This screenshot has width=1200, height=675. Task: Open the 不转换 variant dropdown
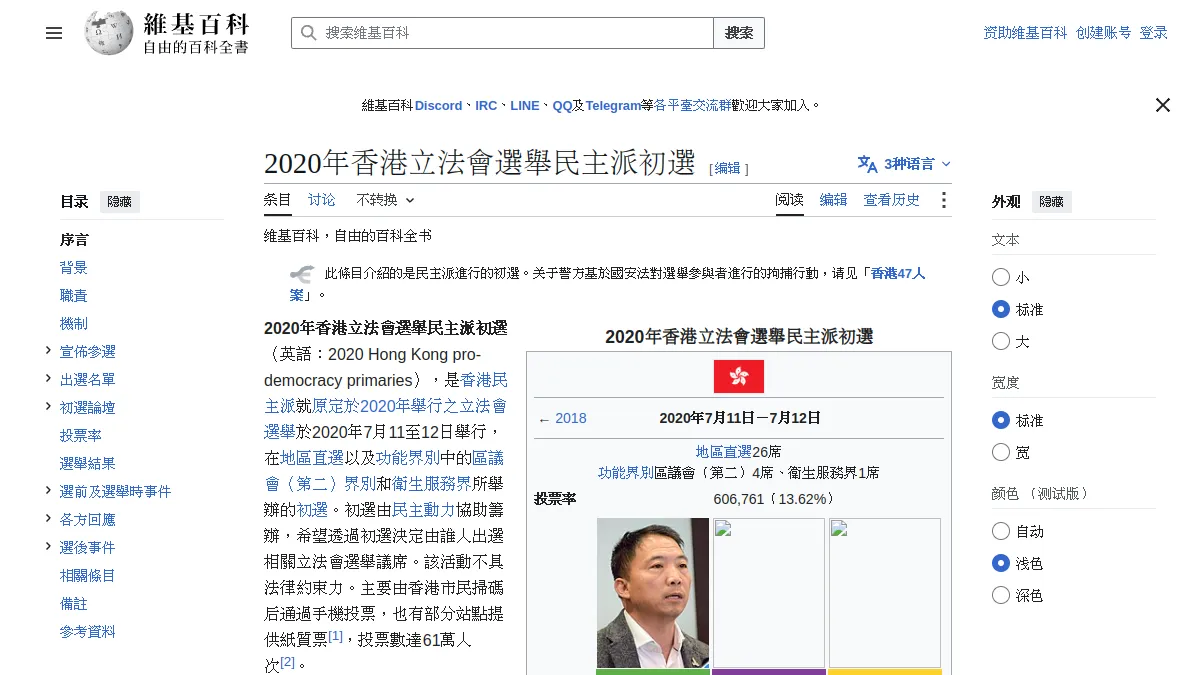[x=385, y=200]
